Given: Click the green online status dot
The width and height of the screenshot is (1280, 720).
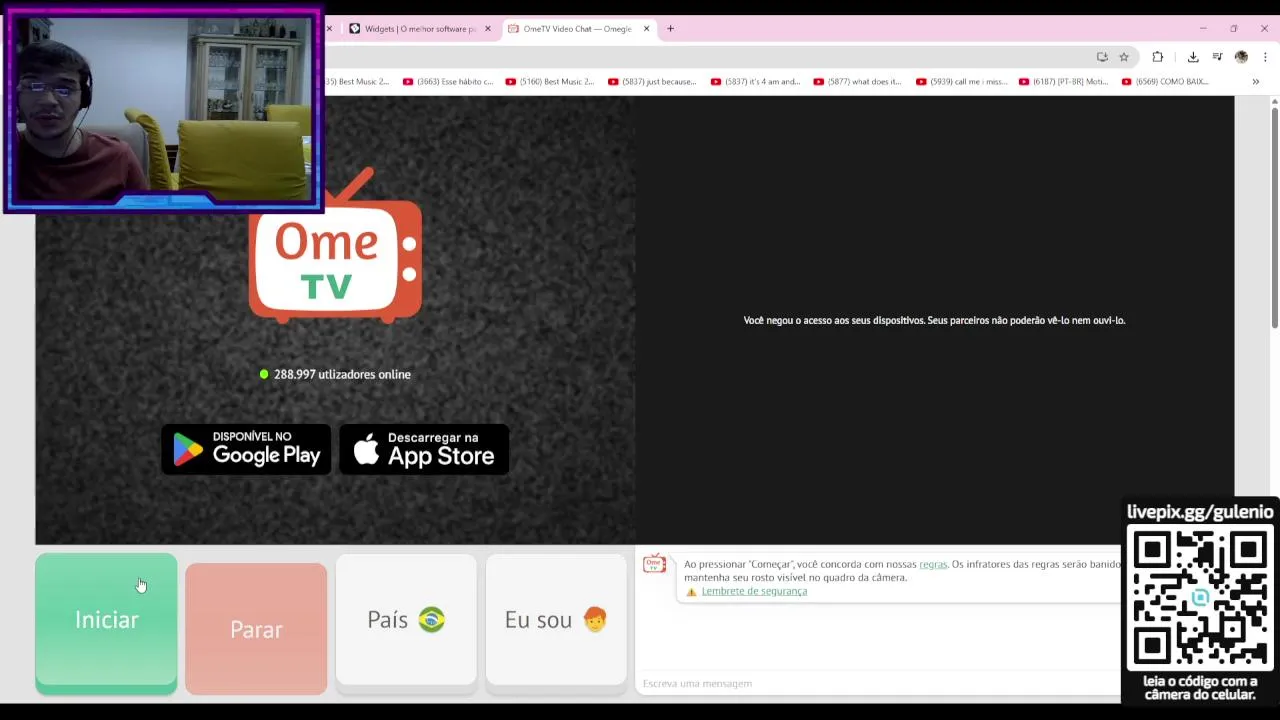Looking at the screenshot, I should 264,374.
